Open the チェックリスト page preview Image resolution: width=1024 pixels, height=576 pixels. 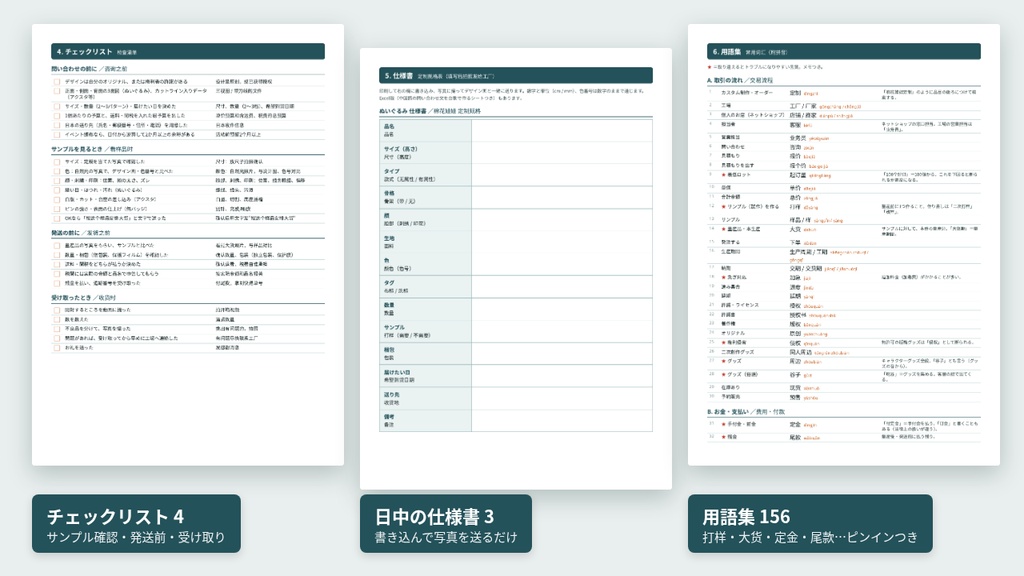[188, 245]
